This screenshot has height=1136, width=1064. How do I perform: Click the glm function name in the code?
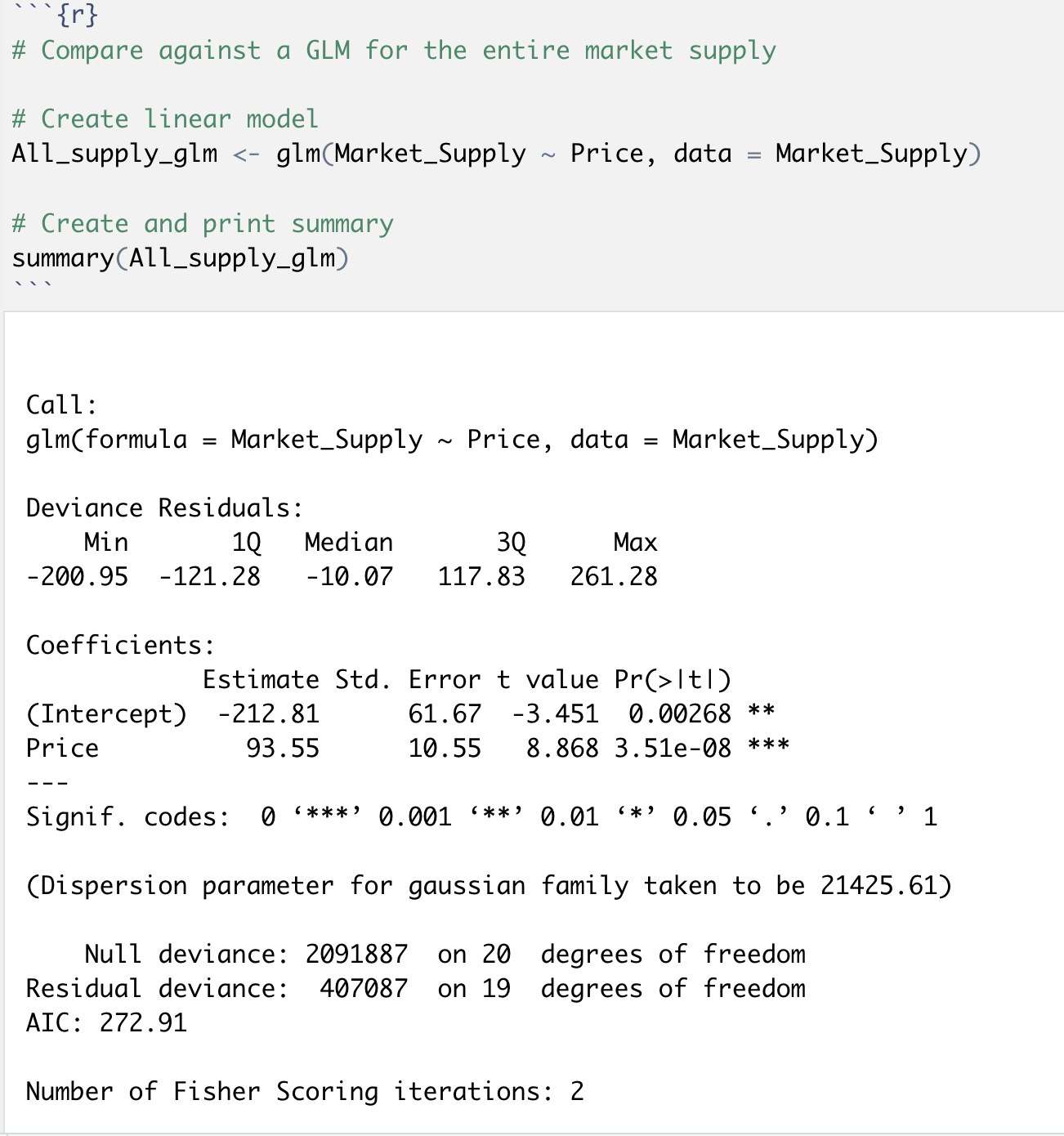[x=297, y=154]
